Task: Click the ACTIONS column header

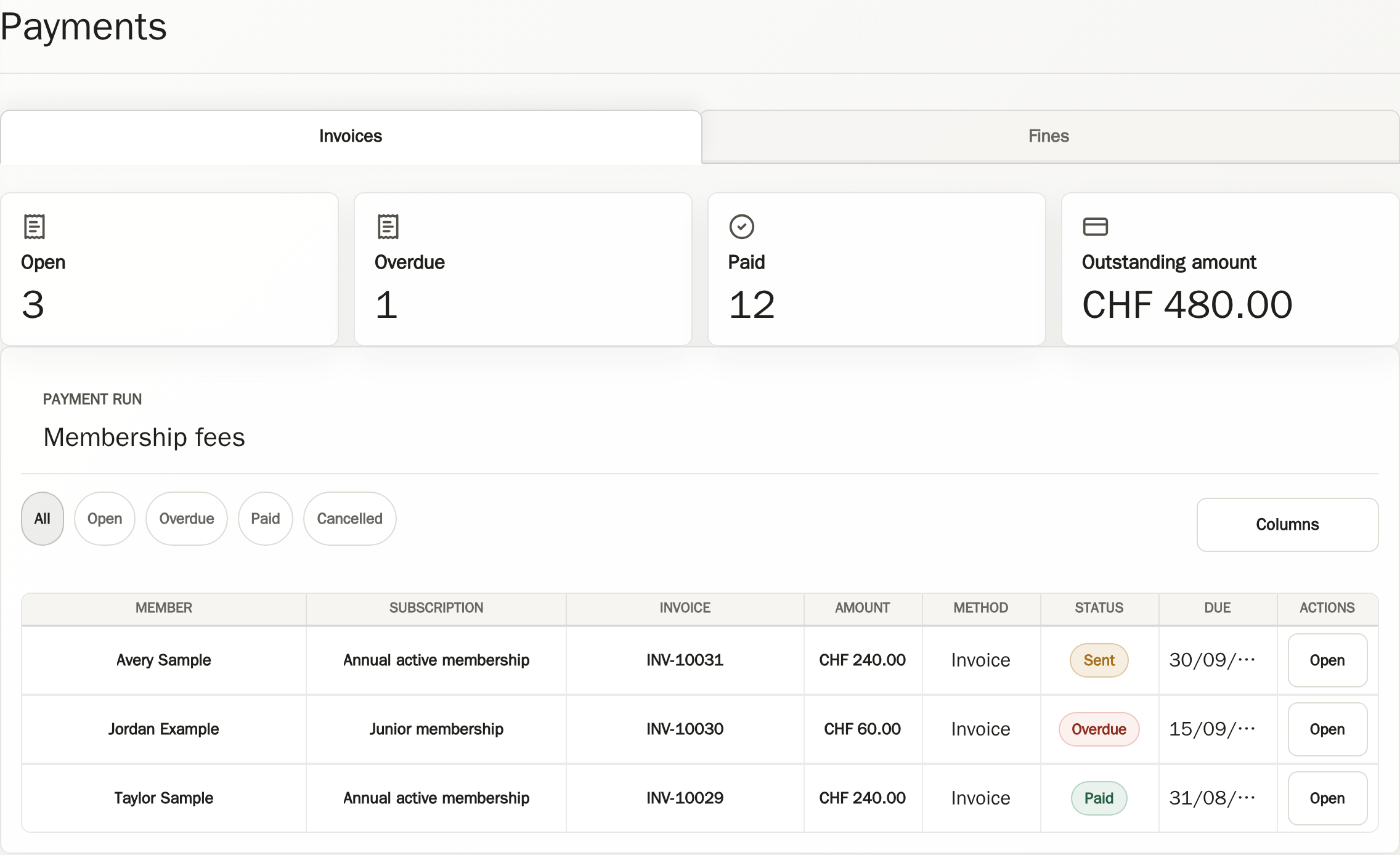Action: tap(1327, 608)
